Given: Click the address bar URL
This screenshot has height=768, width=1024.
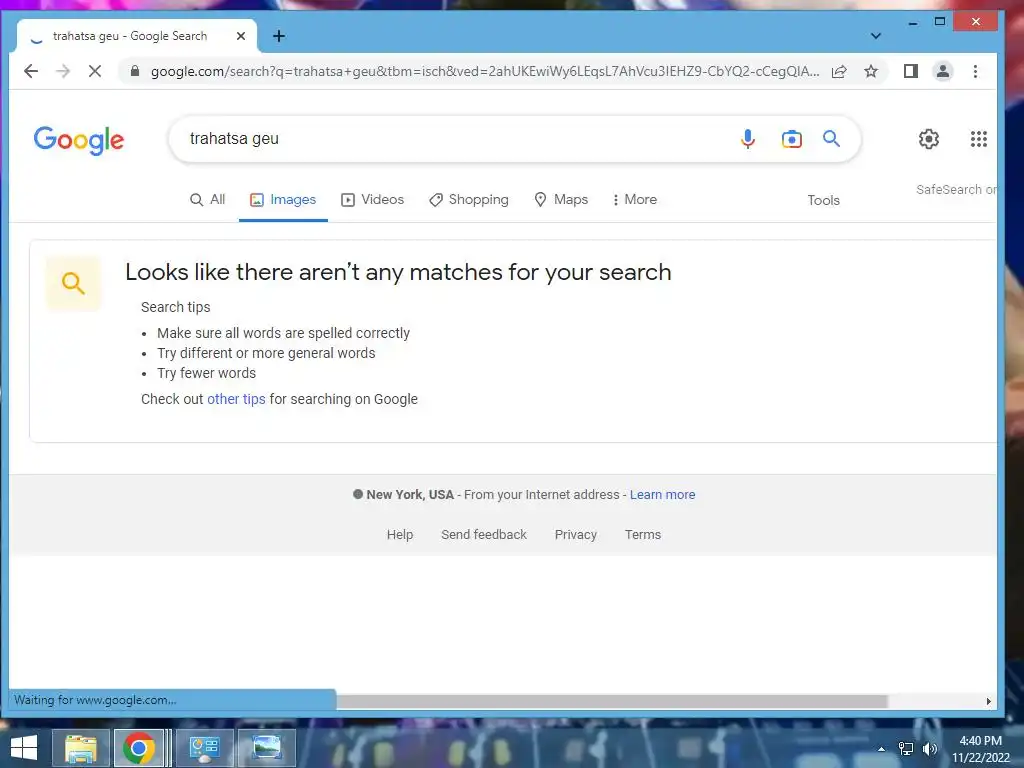Looking at the screenshot, I should (x=485, y=71).
